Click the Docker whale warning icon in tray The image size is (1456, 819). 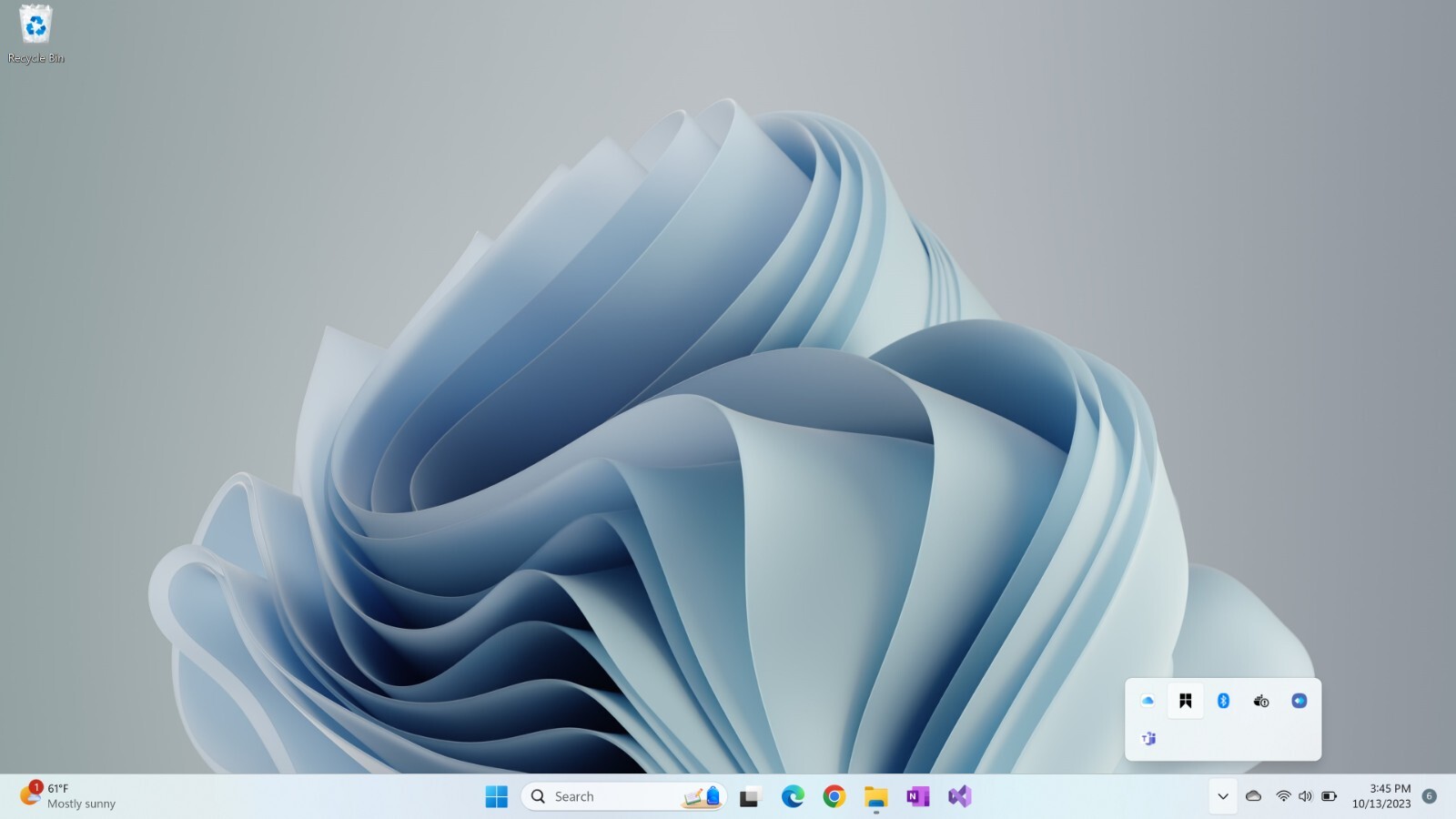[x=1261, y=701]
